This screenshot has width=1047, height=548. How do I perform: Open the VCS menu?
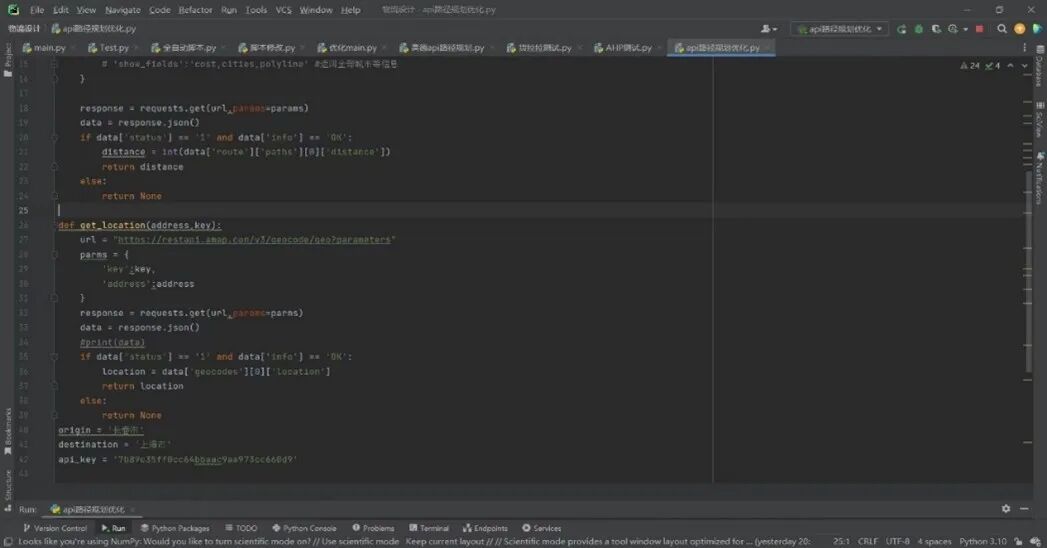pos(284,10)
